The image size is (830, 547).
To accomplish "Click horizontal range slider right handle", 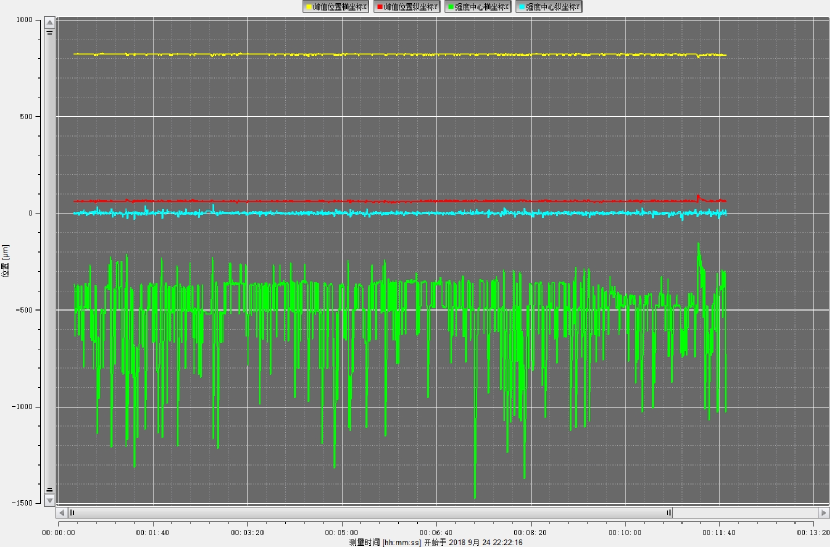I will coord(669,513).
